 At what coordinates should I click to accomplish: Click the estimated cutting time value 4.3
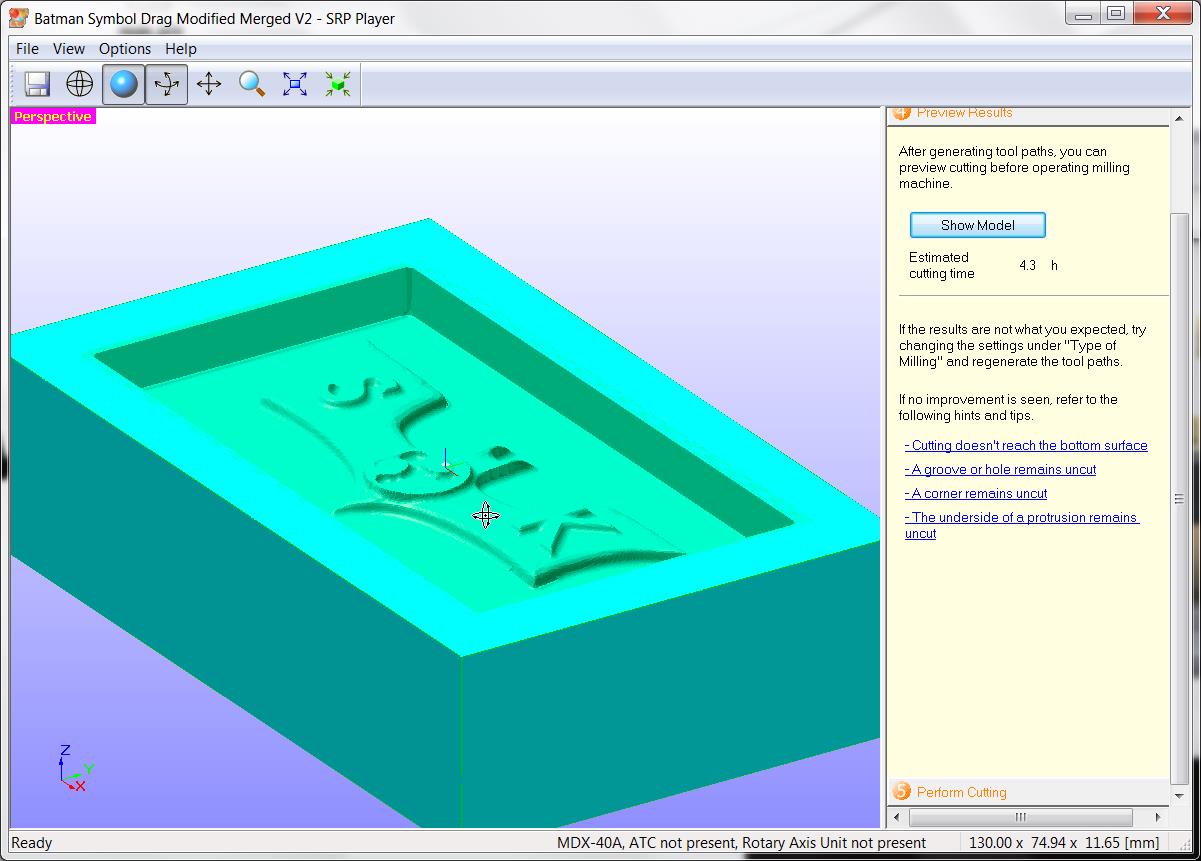[1027, 265]
